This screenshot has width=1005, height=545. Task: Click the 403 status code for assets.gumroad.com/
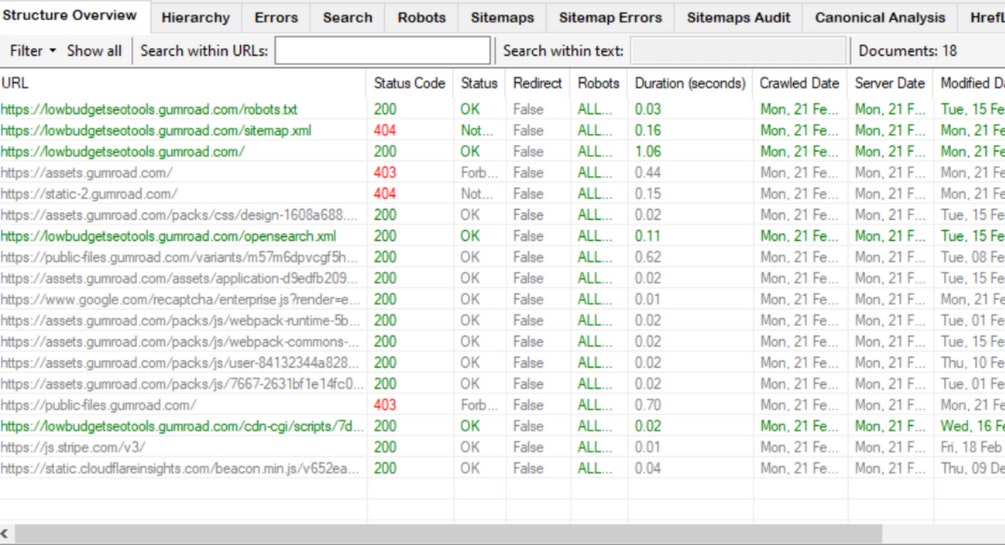385,173
